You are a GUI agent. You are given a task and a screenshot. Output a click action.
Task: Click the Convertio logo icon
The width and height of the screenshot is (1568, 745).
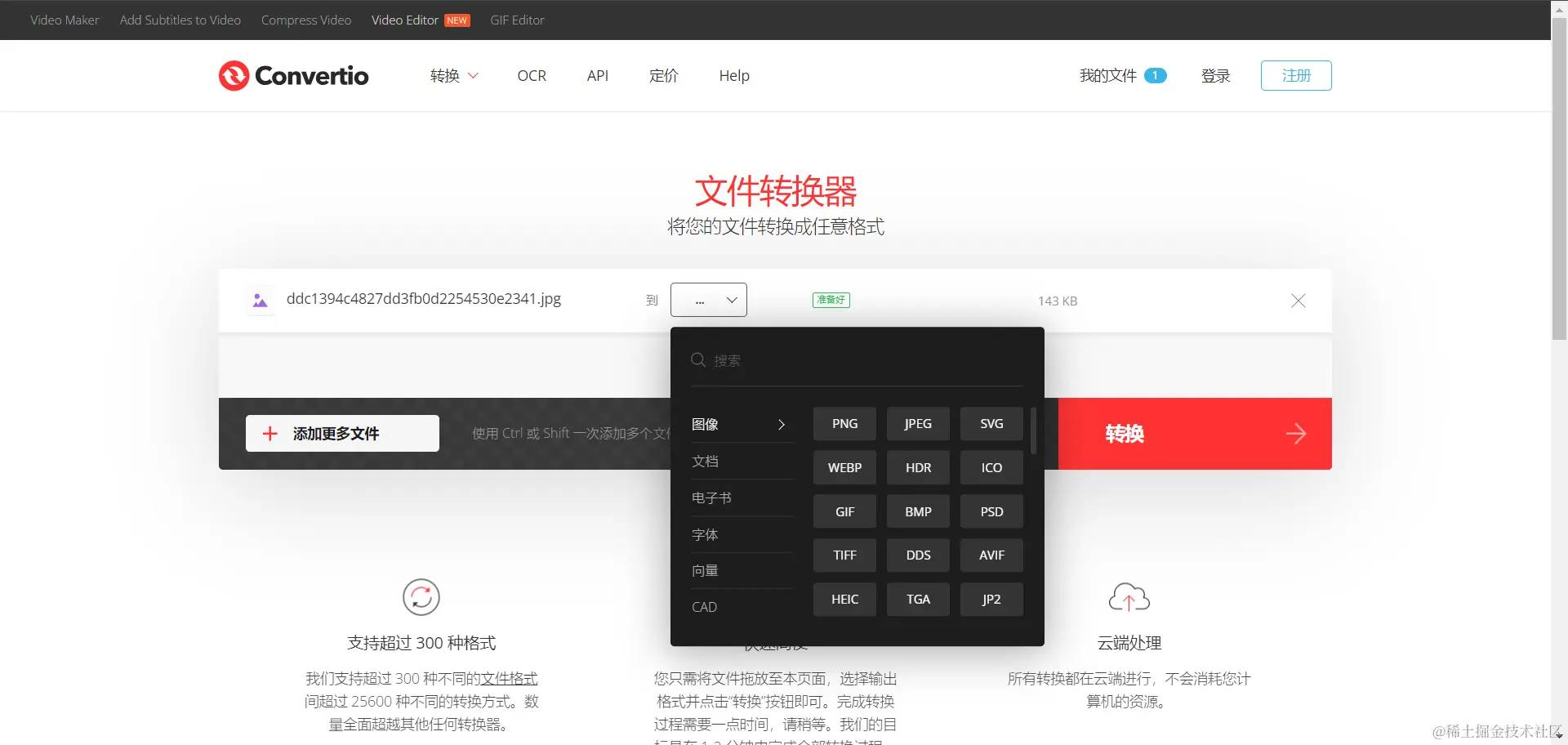(x=234, y=75)
